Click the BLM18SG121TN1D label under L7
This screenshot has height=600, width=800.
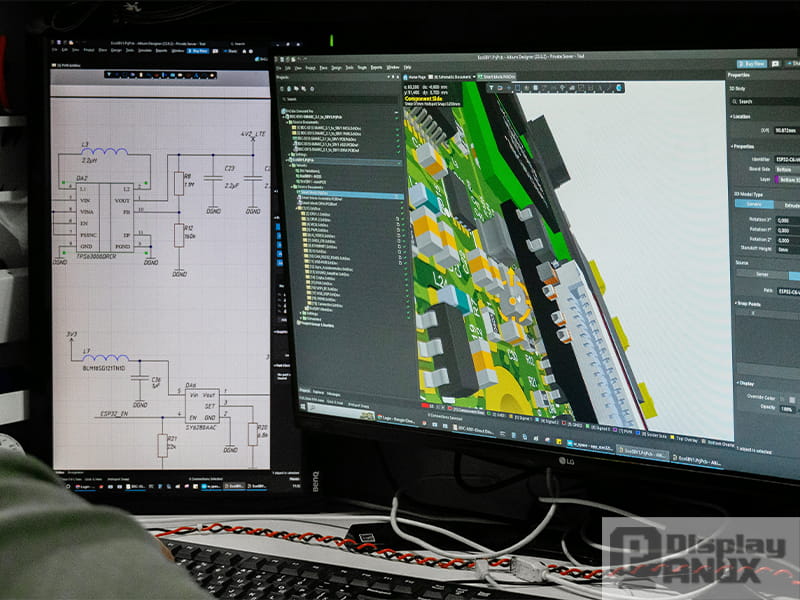pyautogui.click(x=104, y=368)
